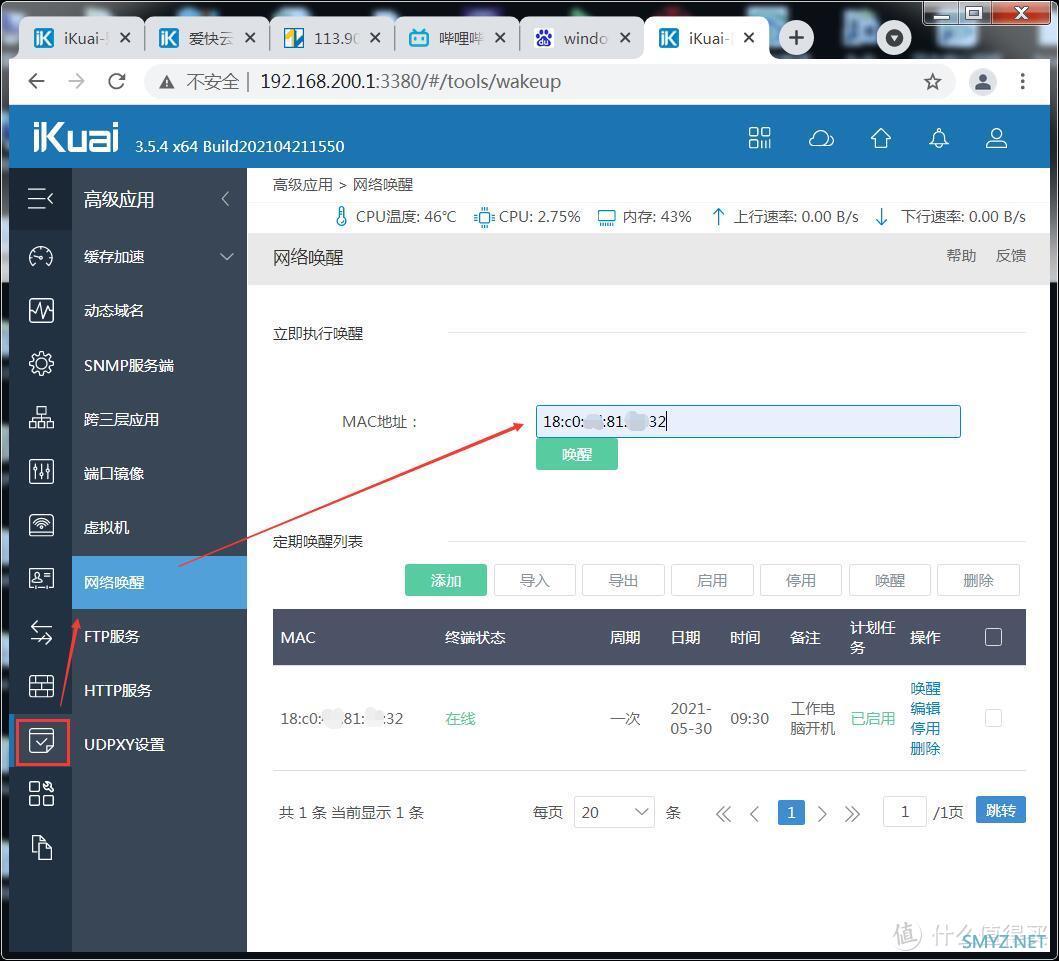Open the system overview dashboard icon
Image resolution: width=1059 pixels, height=961 pixels.
(41, 257)
